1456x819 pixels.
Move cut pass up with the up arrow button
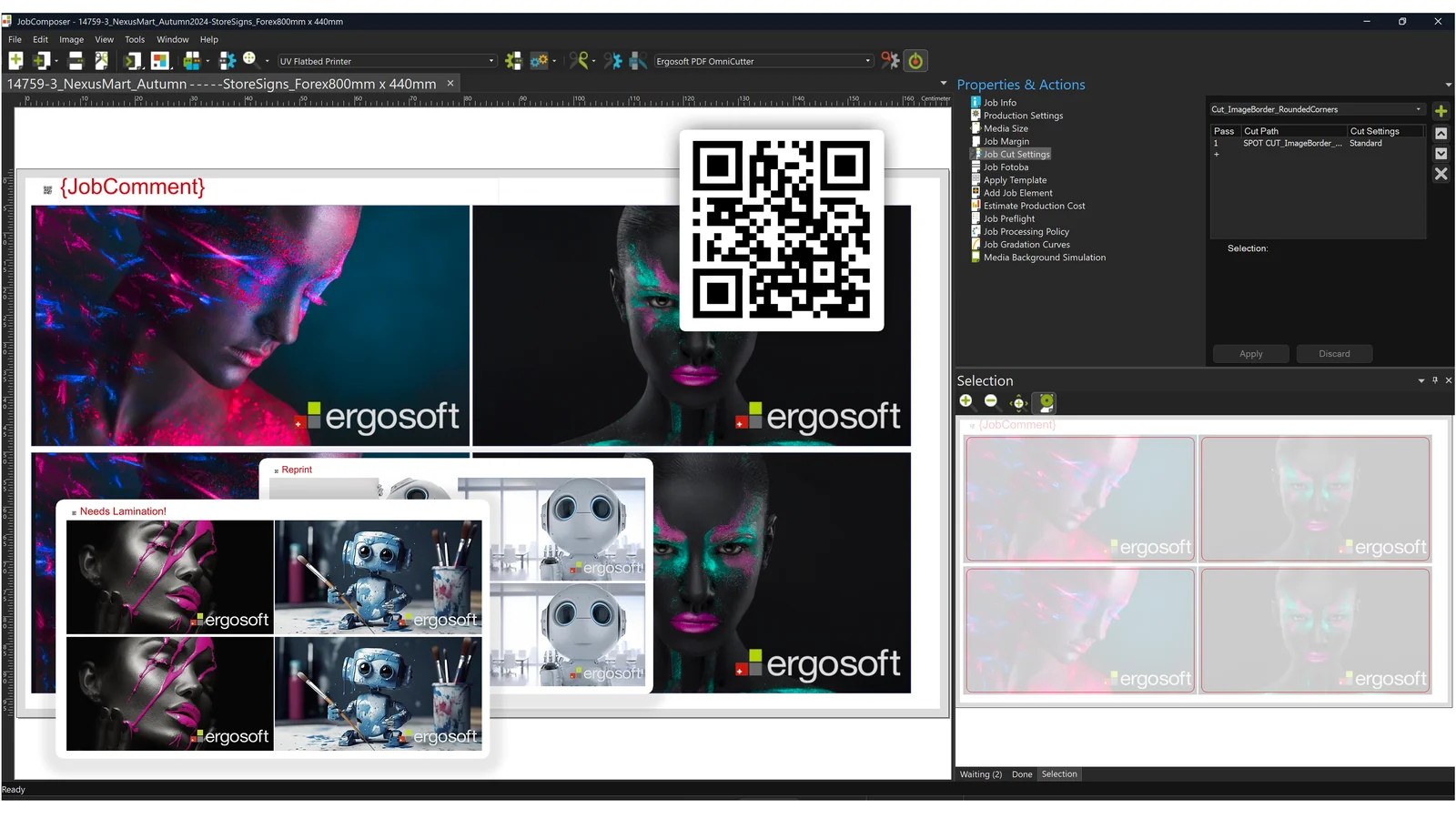pyautogui.click(x=1441, y=133)
